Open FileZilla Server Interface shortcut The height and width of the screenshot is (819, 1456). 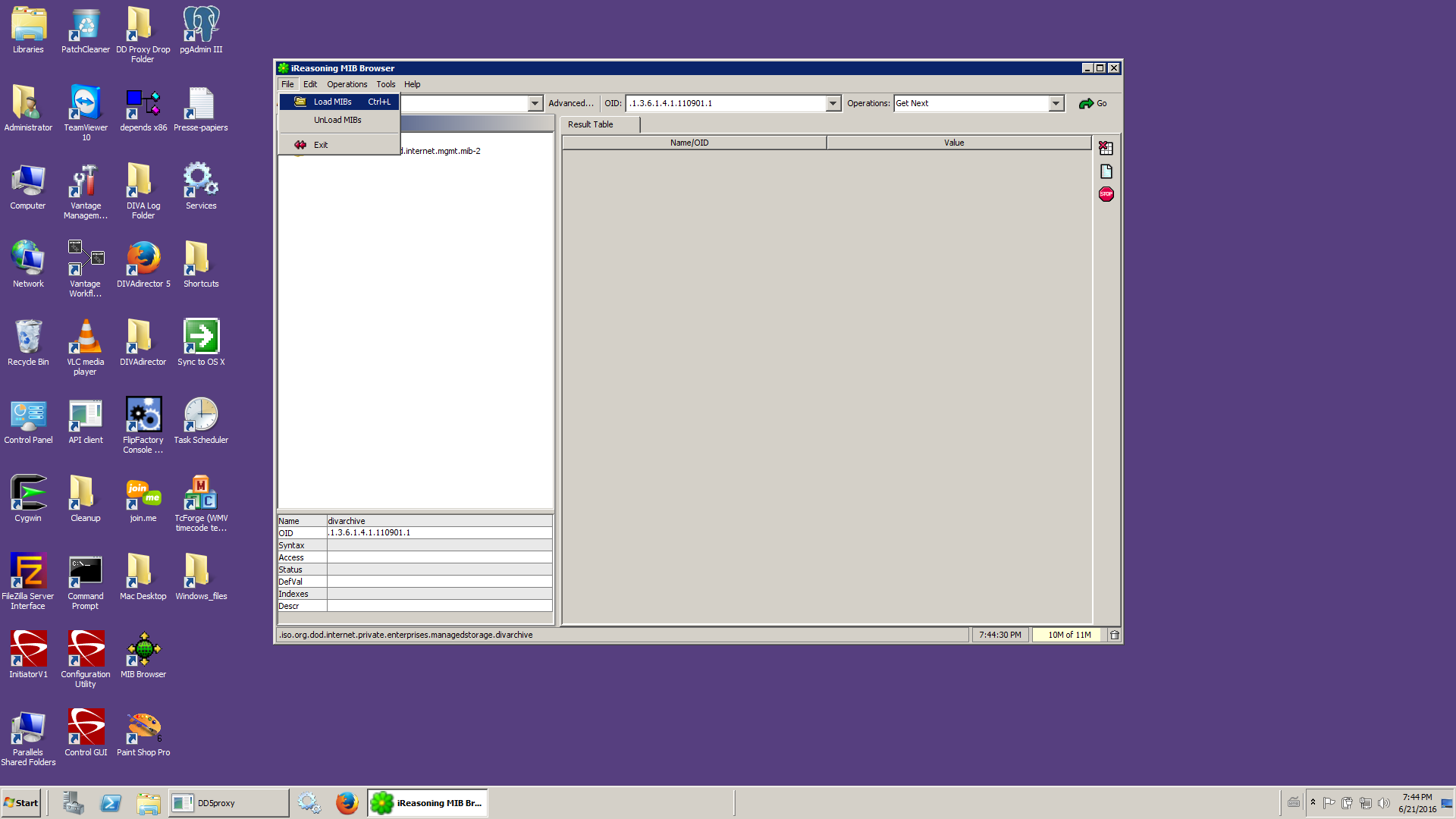tap(28, 582)
